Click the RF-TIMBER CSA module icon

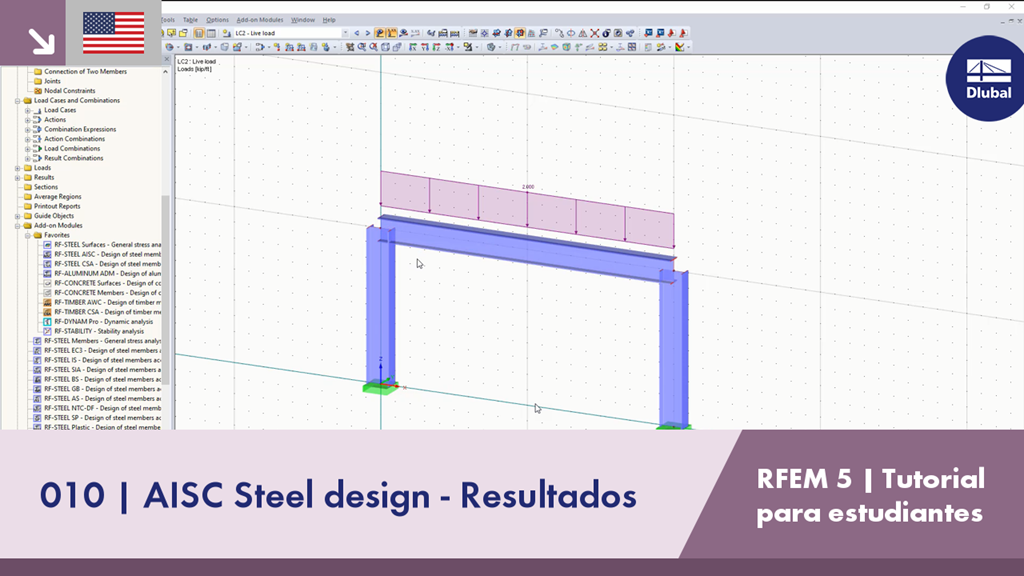click(47, 312)
